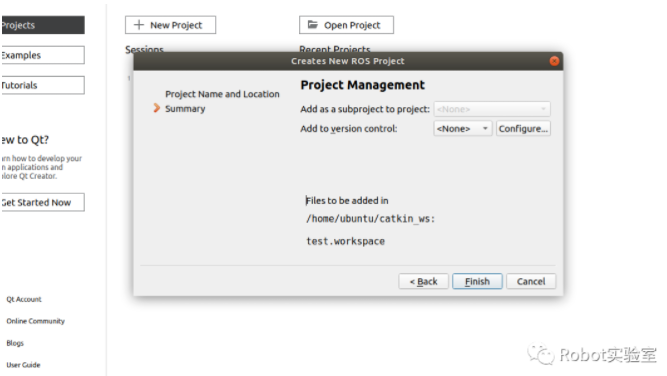Switch to the Projects tab
The image size is (667, 376).
(43, 25)
